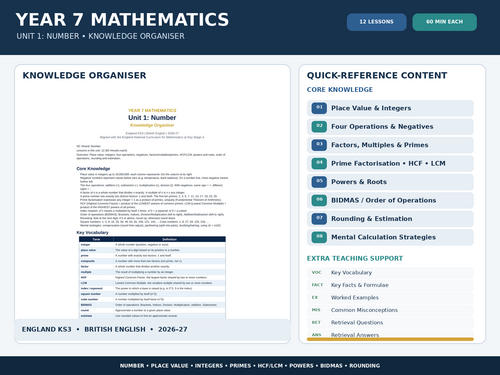Click the KNOWLEDGE ORGANISER panel title
Viewport: 500px width, 375px height.
tap(84, 75)
